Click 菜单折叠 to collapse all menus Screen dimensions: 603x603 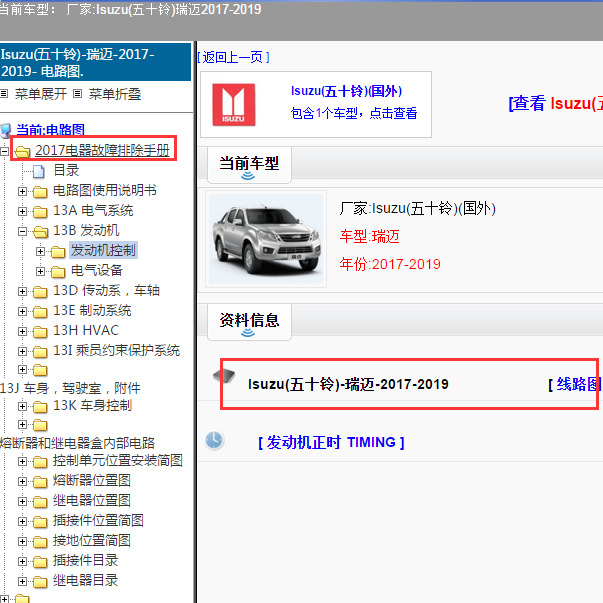(x=115, y=94)
